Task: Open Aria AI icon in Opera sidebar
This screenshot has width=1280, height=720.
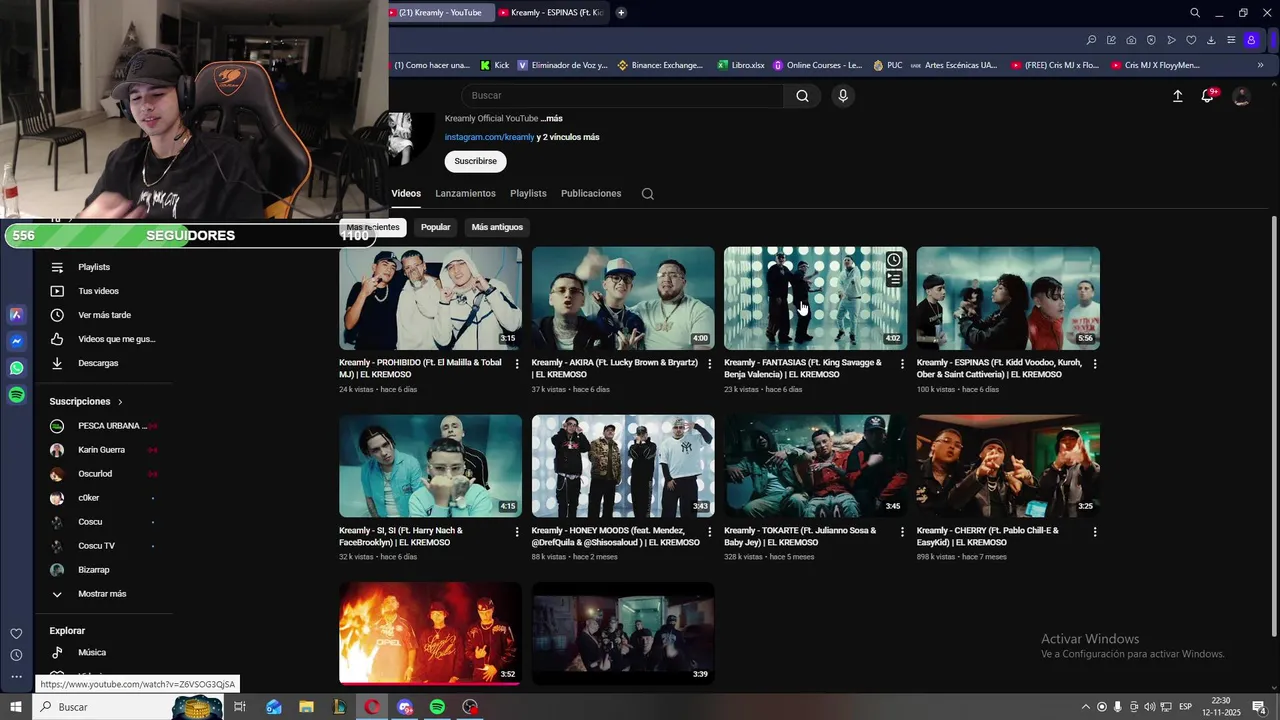Action: pos(16,314)
